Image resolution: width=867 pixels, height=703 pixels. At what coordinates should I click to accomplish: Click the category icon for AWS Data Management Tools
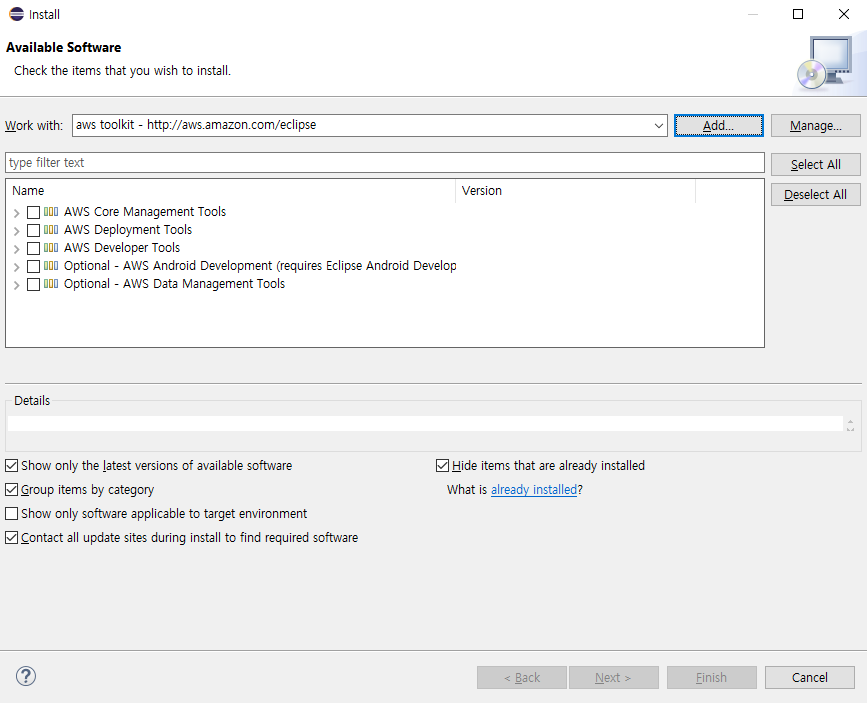coord(51,283)
